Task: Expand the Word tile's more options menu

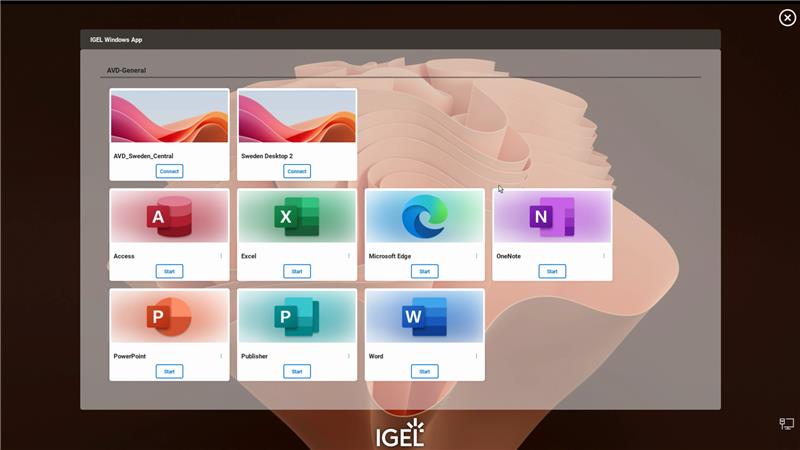Action: (476, 356)
